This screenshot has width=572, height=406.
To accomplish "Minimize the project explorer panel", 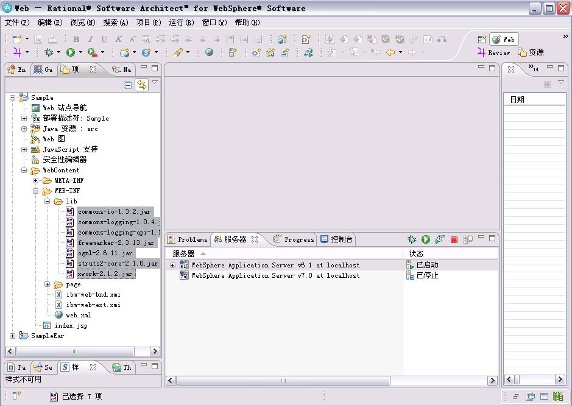I will coord(144,67).
